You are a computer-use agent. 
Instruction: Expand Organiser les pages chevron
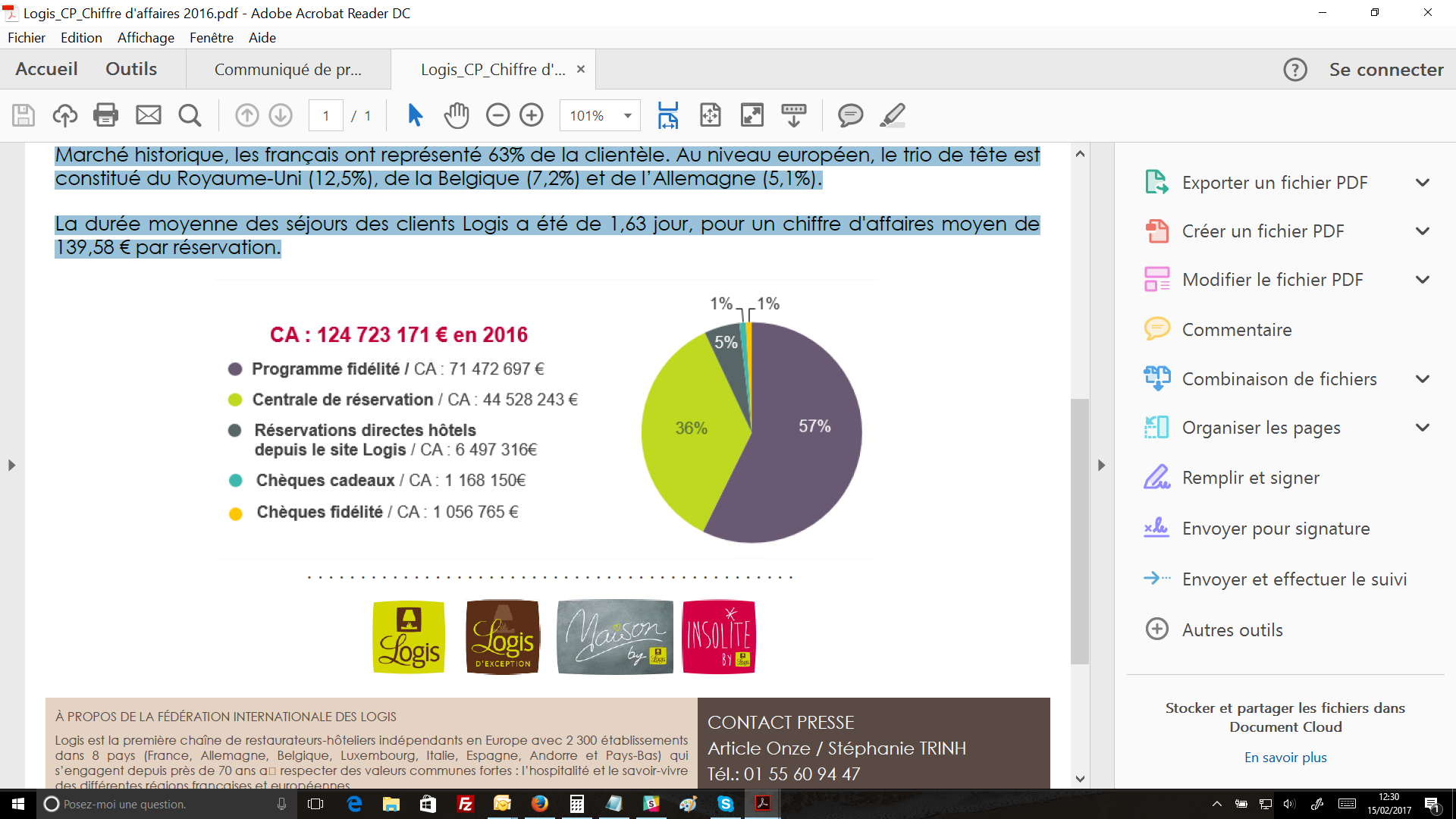(1423, 428)
